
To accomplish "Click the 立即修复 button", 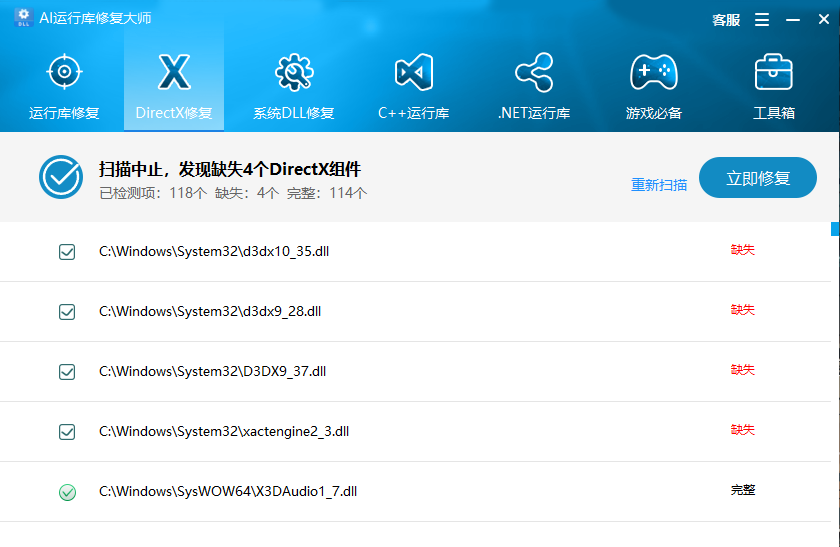I will tap(758, 177).
